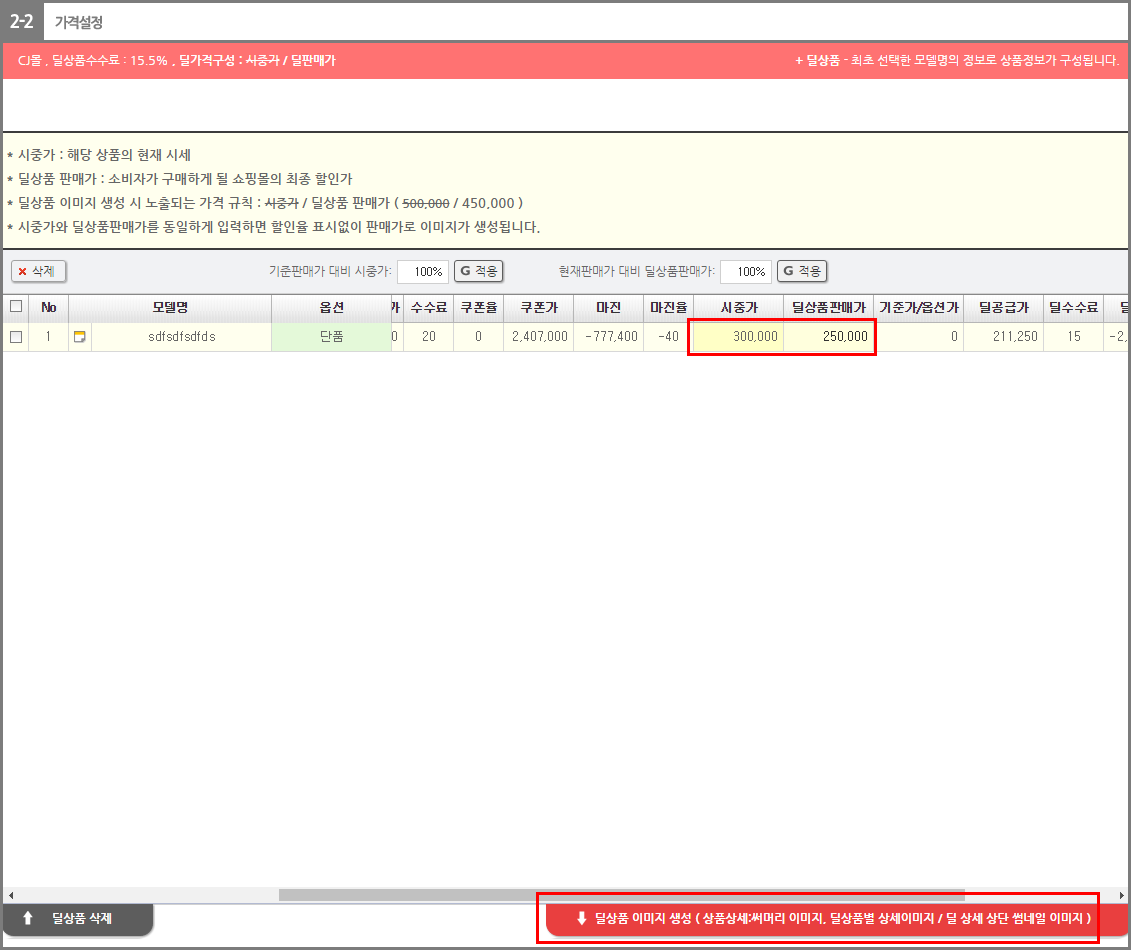
Task: Click the 딜공급가 column header
Action: (1003, 307)
